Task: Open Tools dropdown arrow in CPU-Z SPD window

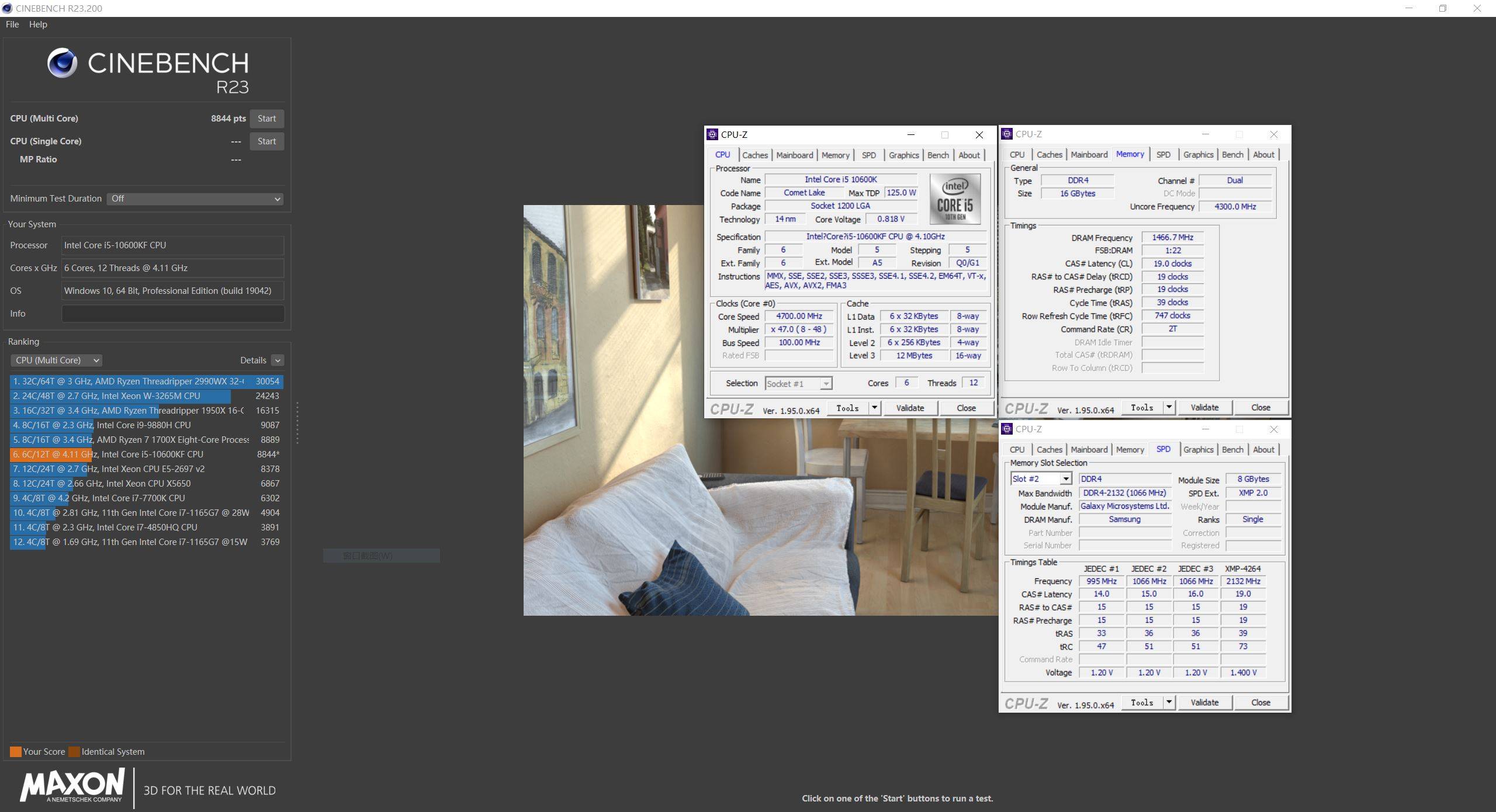Action: (x=1169, y=702)
